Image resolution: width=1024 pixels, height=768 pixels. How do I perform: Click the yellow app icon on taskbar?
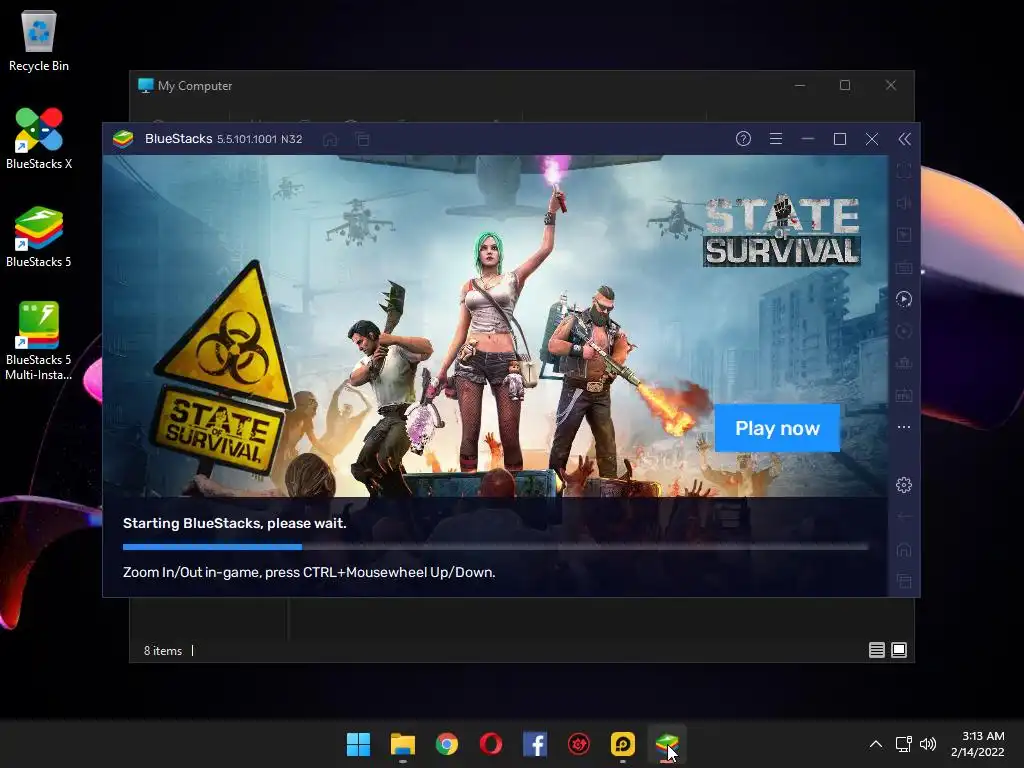pyautogui.click(x=623, y=744)
